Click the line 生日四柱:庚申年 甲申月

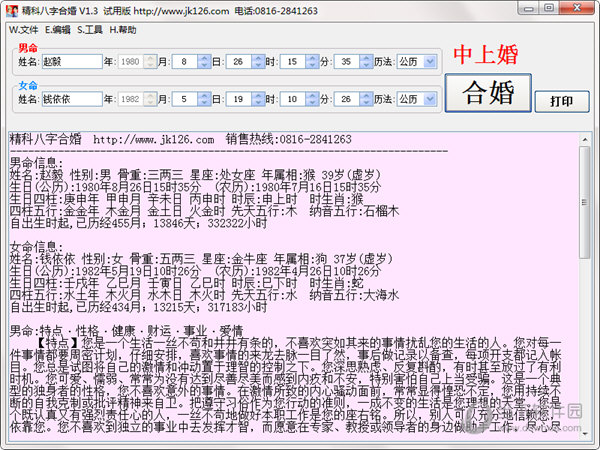186,199
